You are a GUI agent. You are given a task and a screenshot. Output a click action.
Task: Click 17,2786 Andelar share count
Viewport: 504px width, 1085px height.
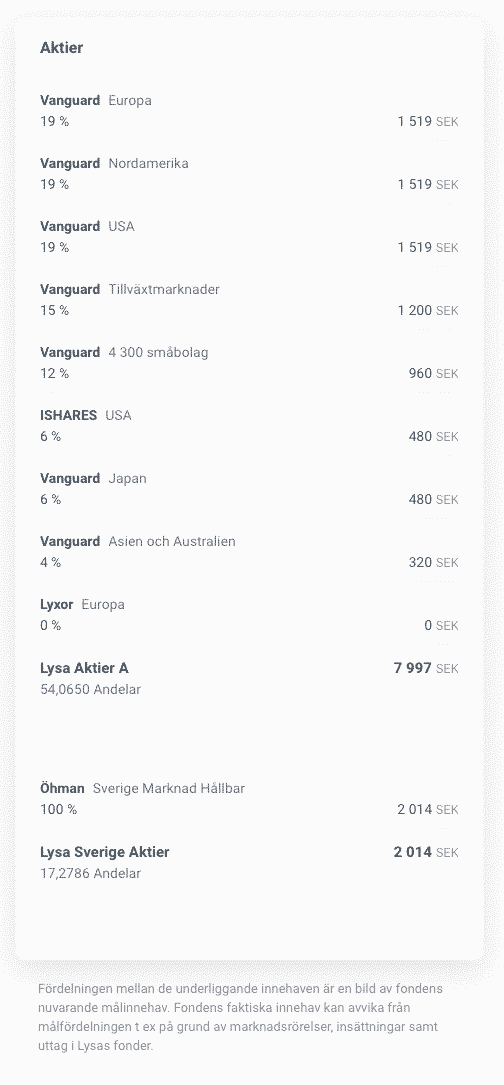pos(91,874)
